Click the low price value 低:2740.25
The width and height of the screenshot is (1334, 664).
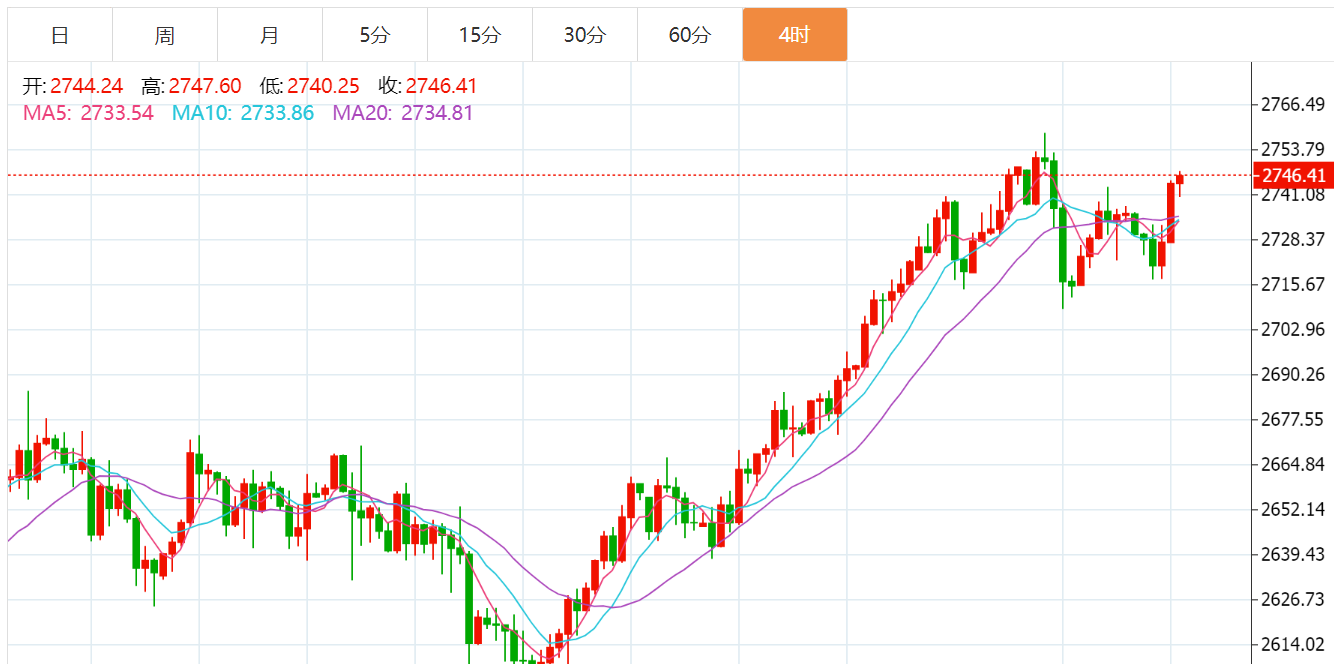click(310, 86)
